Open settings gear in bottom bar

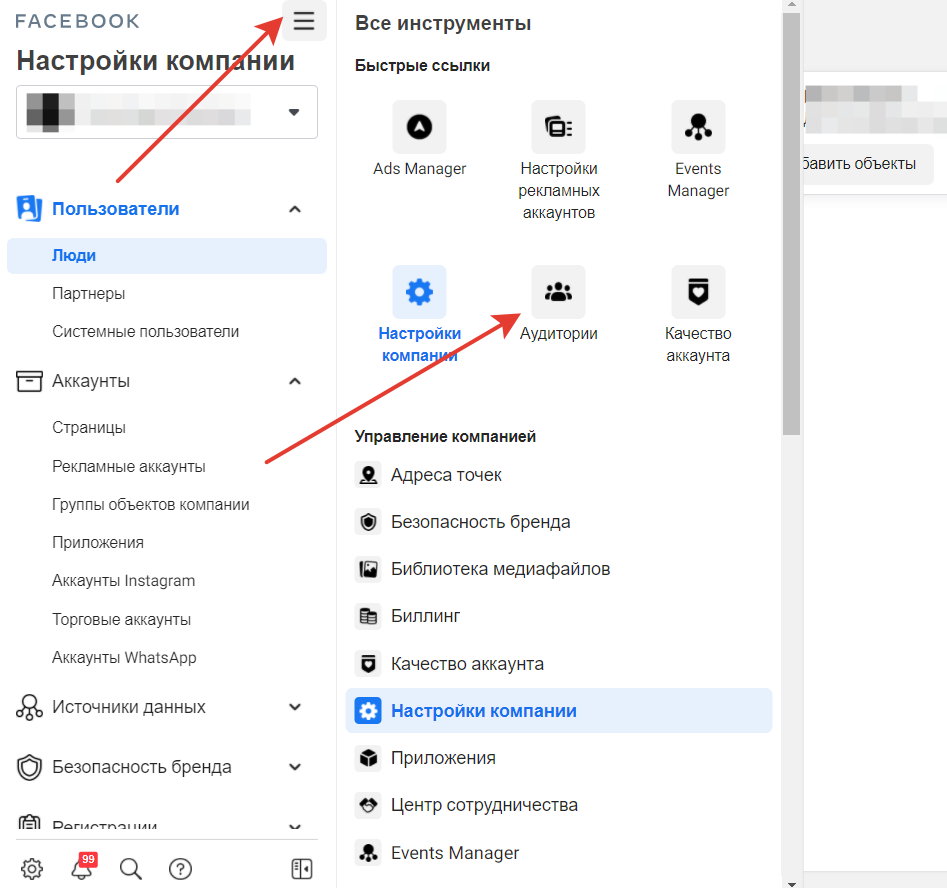32,869
